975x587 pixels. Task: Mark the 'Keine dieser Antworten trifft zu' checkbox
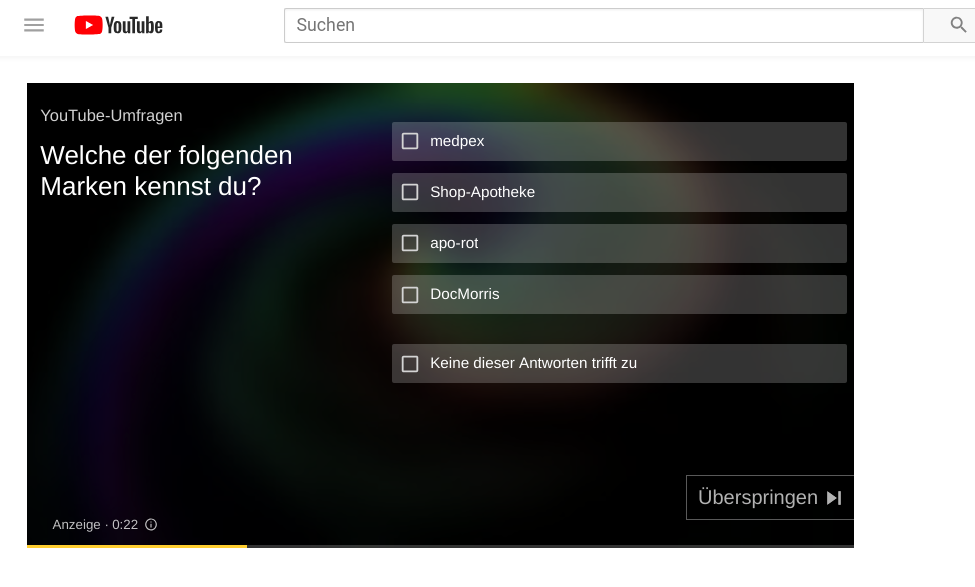pyautogui.click(x=410, y=363)
